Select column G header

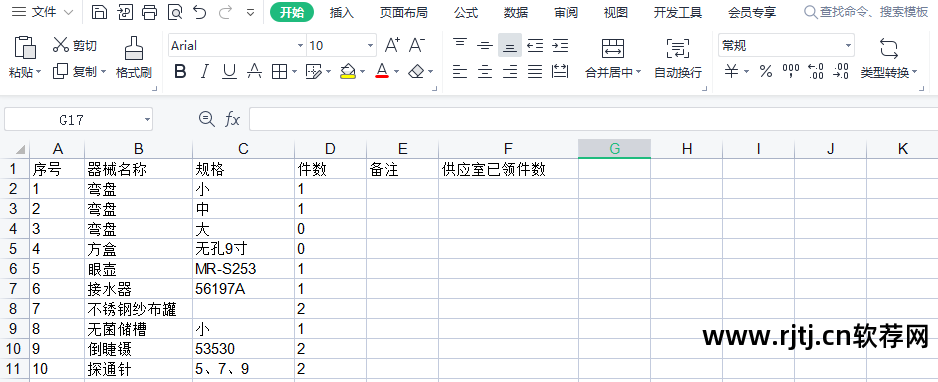614,149
